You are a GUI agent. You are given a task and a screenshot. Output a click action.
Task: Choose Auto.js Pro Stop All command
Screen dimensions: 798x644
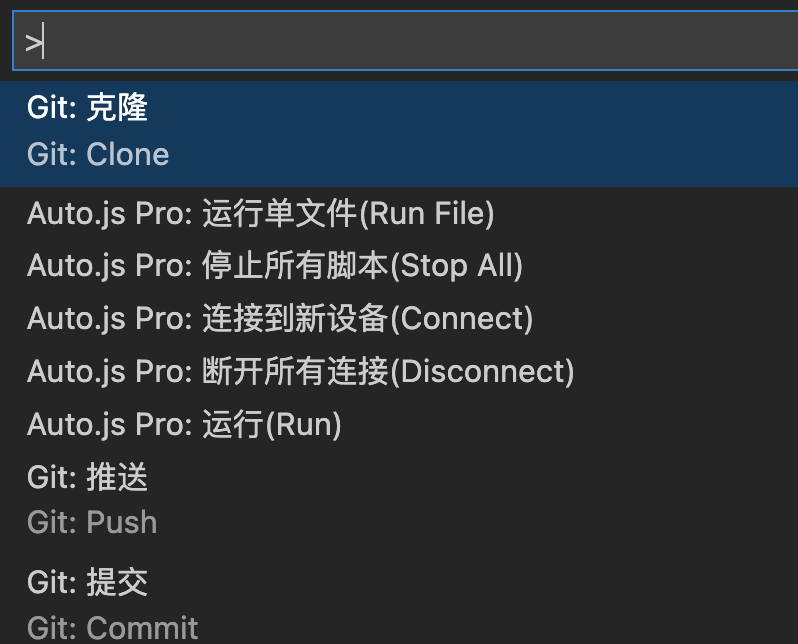click(275, 266)
